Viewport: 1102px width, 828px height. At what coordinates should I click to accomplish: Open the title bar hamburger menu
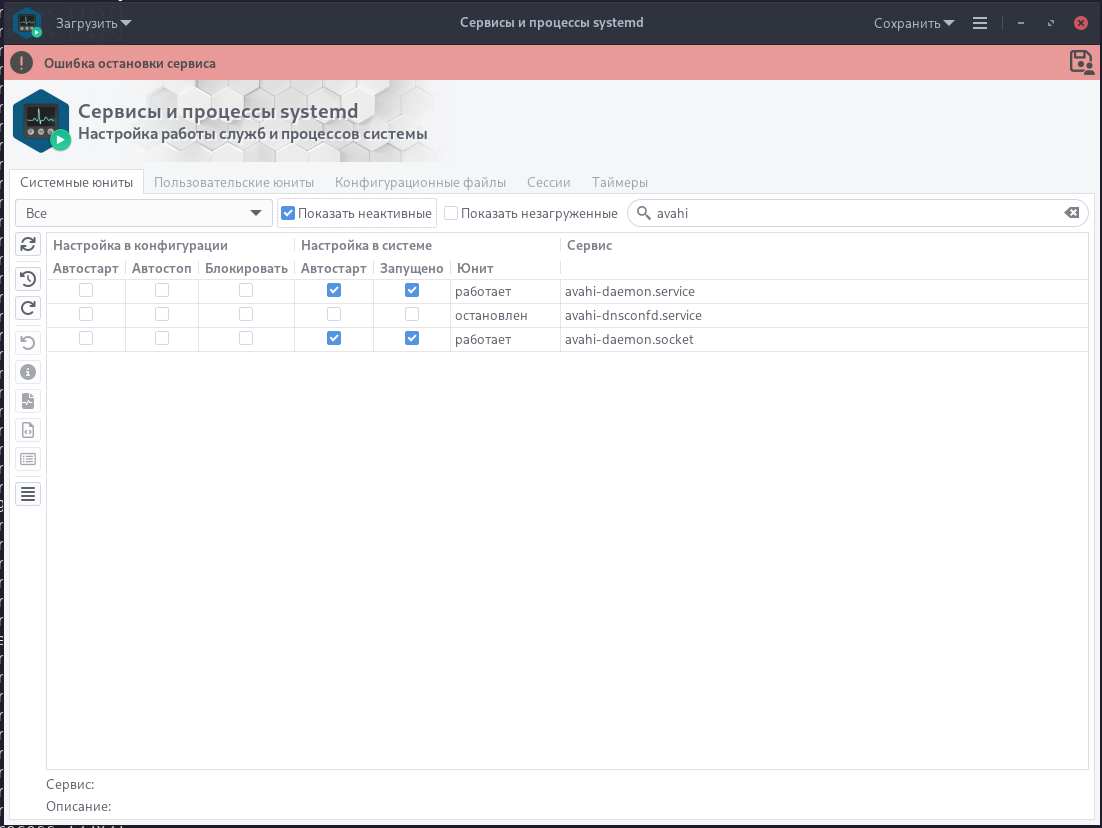tap(980, 23)
